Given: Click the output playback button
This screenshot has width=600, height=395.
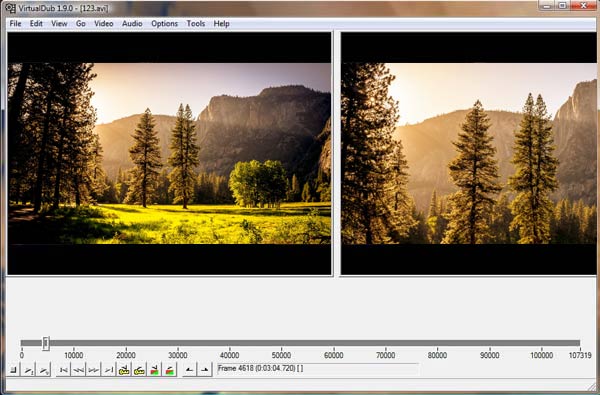Looking at the screenshot, I should click(44, 370).
